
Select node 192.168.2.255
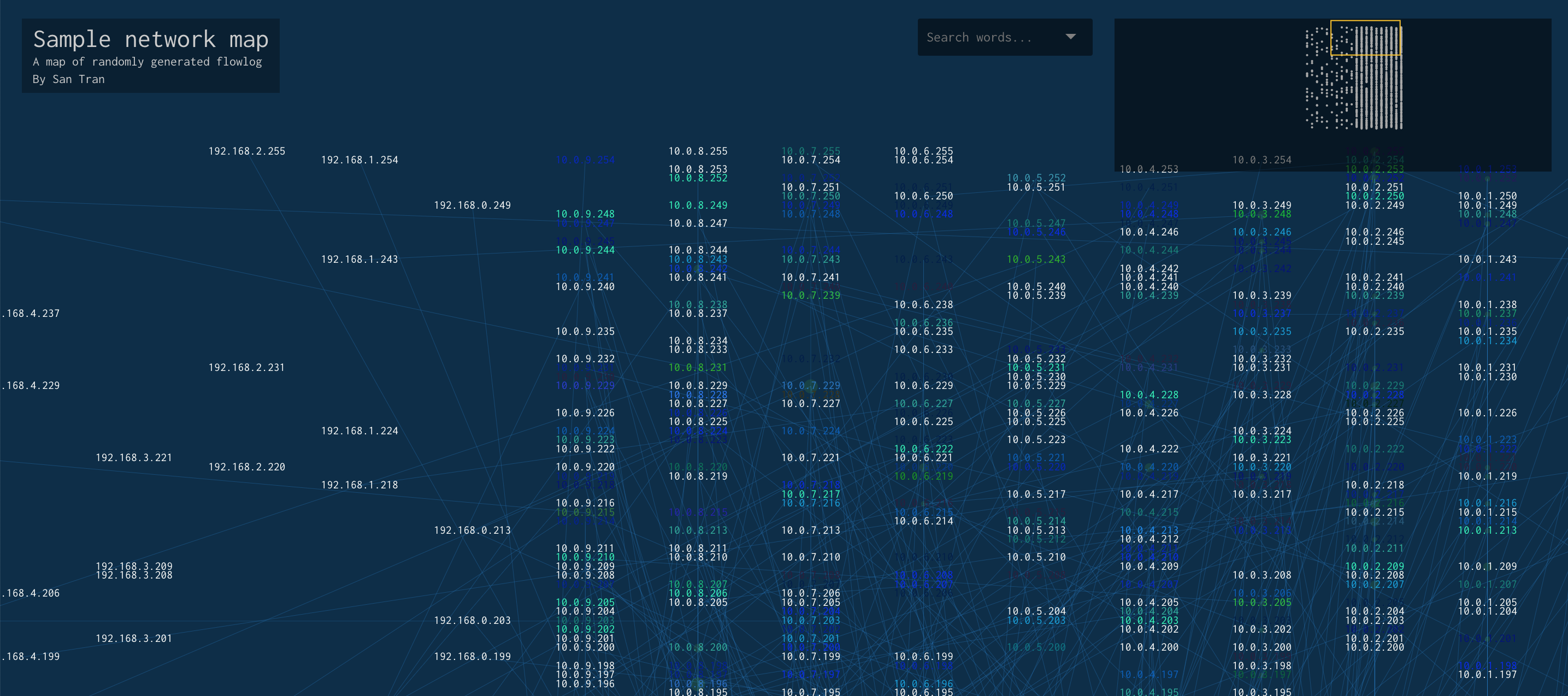(246, 151)
